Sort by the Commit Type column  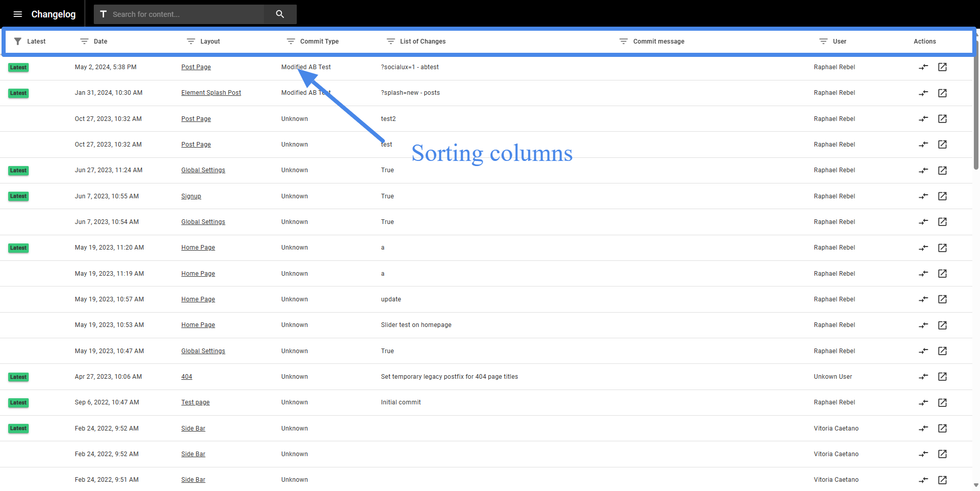coord(313,42)
